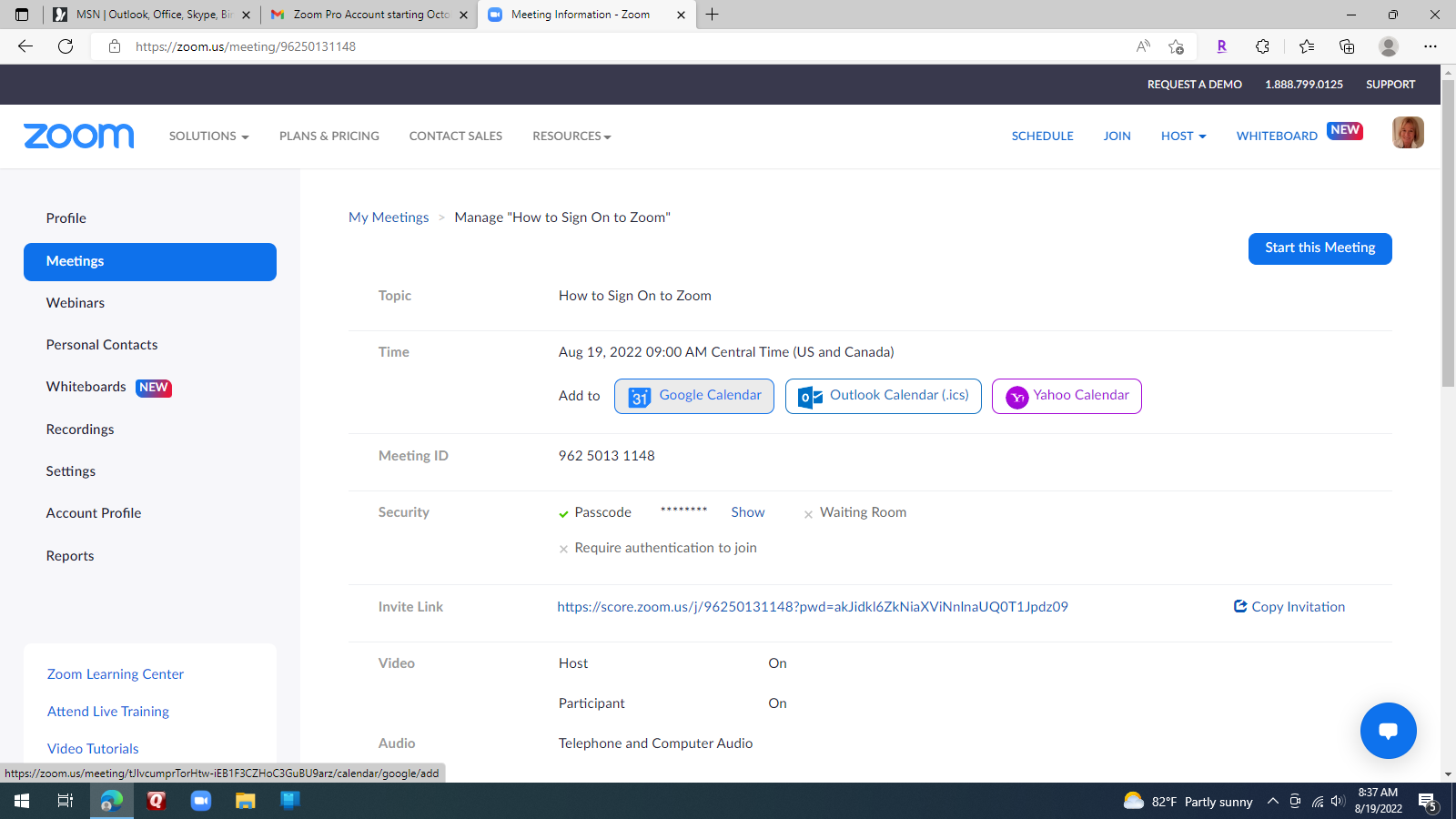Viewport: 1456px width, 819px height.
Task: Click the Start this Meeting button
Action: click(1320, 248)
